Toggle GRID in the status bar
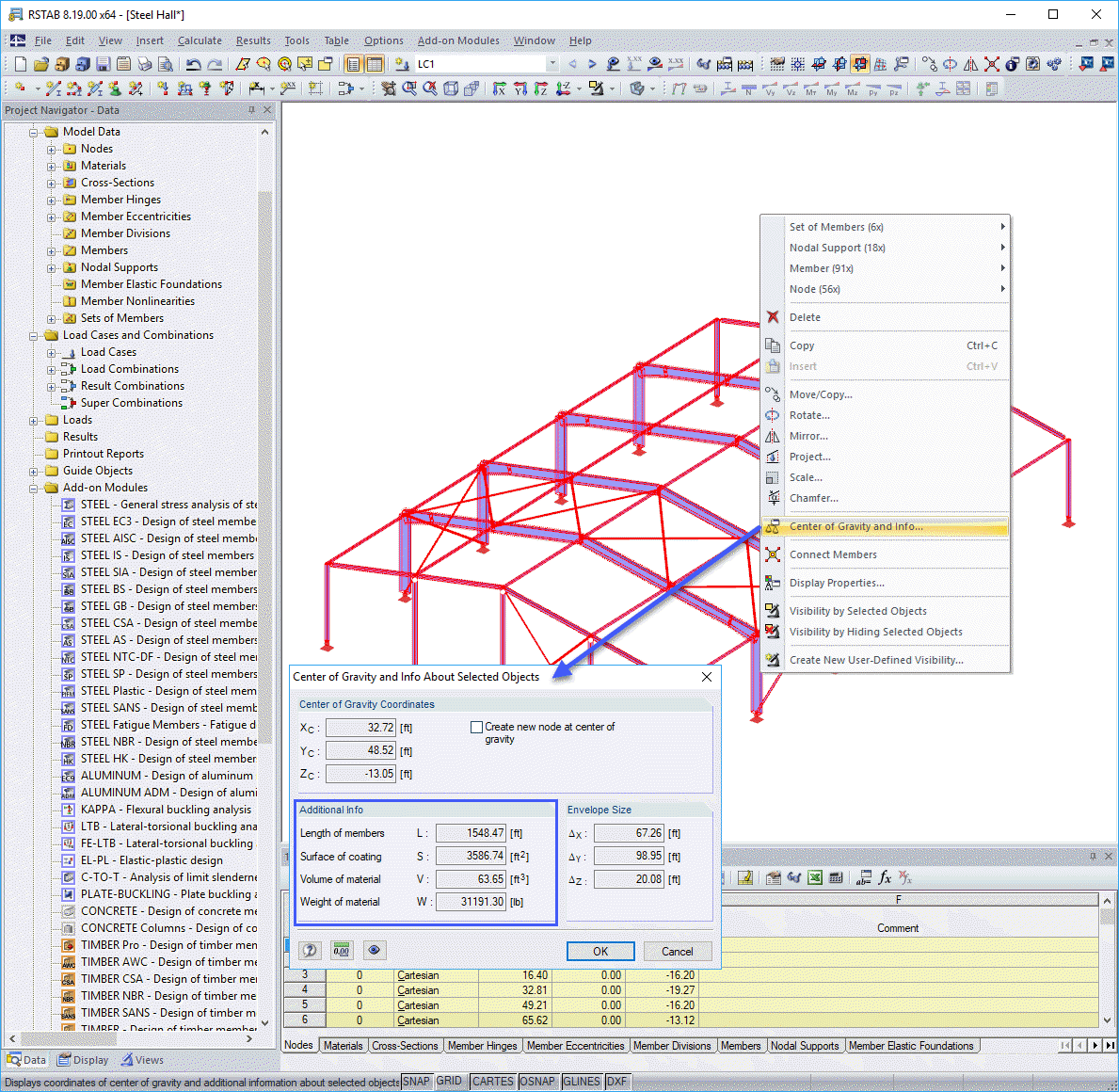This screenshot has height=1092, width=1119. [449, 1082]
